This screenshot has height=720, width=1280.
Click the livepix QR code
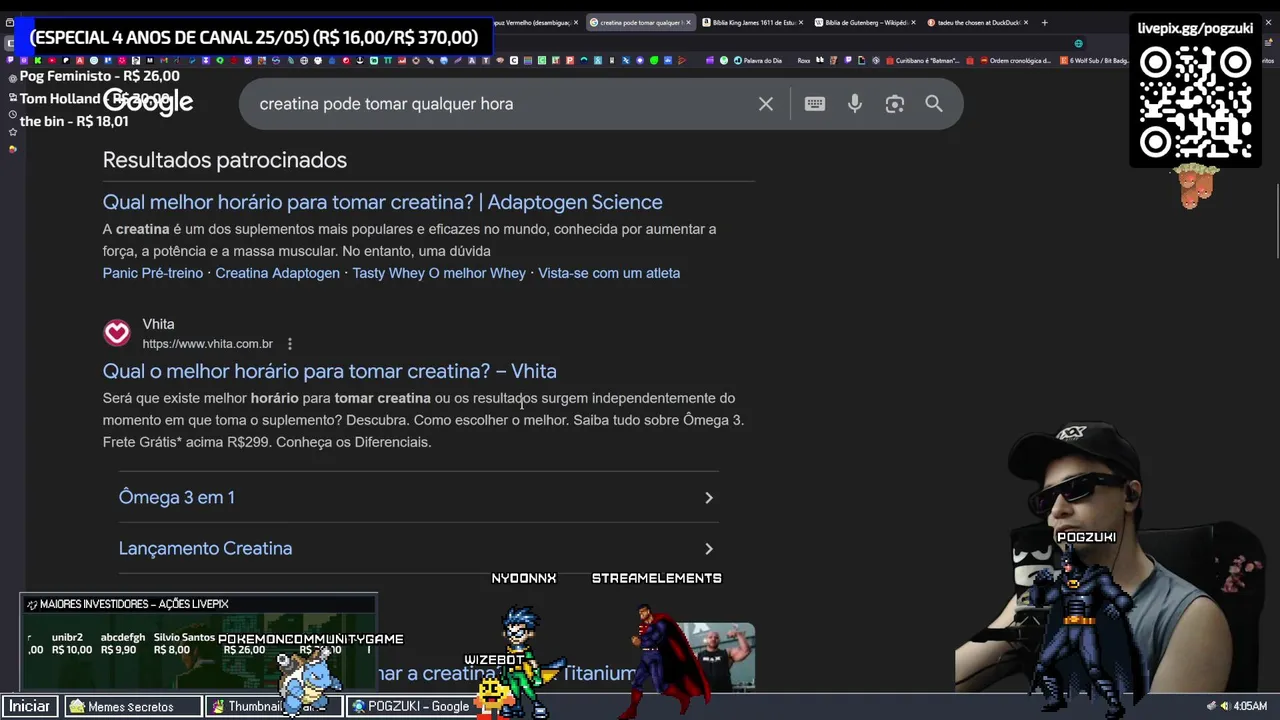1195,103
